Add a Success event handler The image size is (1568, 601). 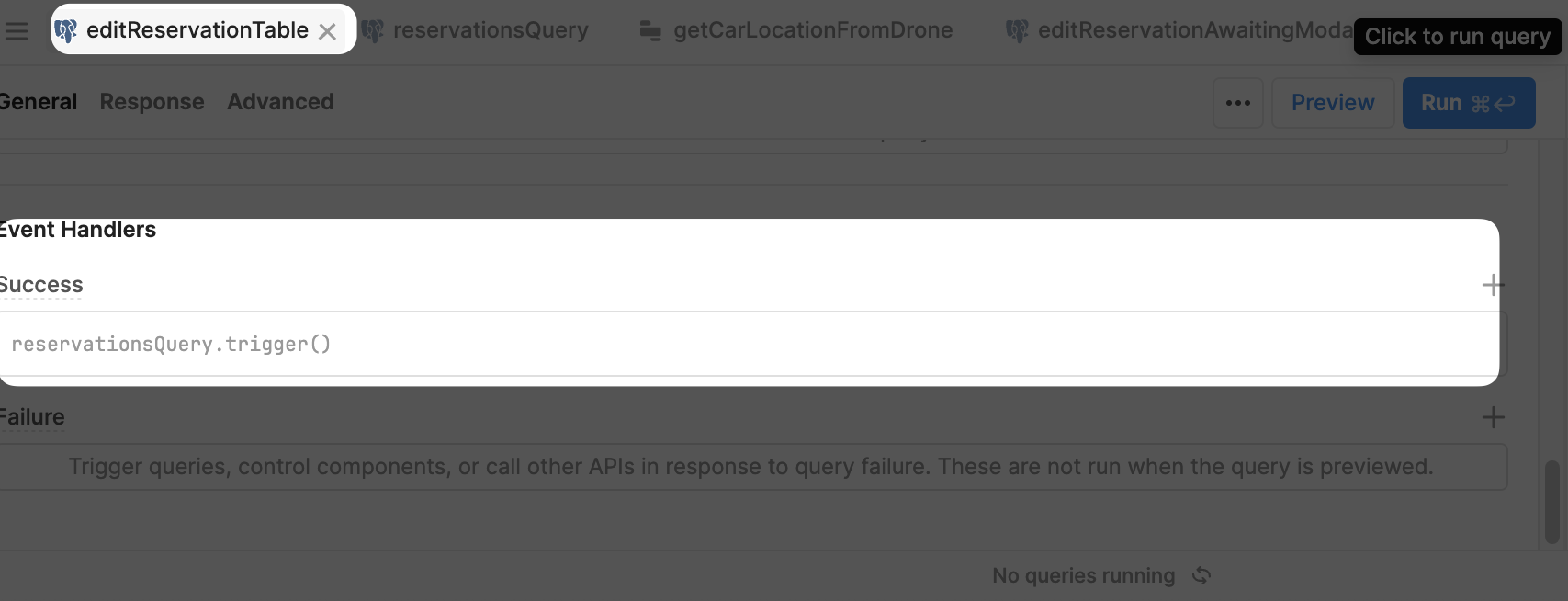coord(1493,285)
